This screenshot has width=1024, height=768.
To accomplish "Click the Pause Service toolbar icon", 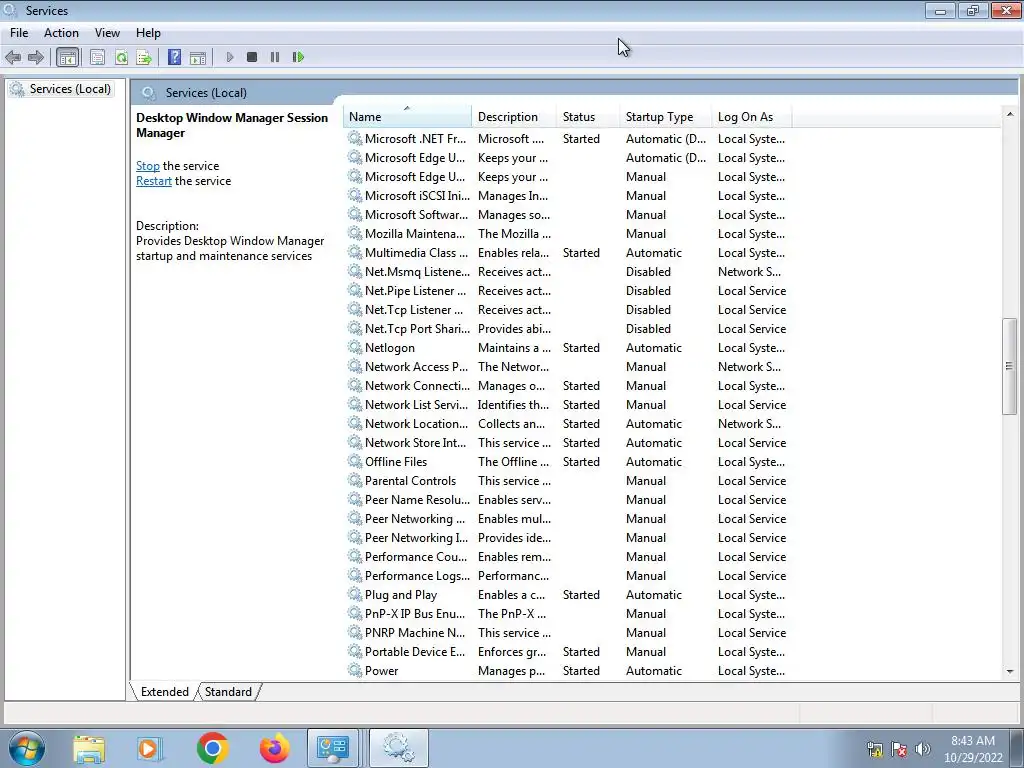I will tap(275, 57).
